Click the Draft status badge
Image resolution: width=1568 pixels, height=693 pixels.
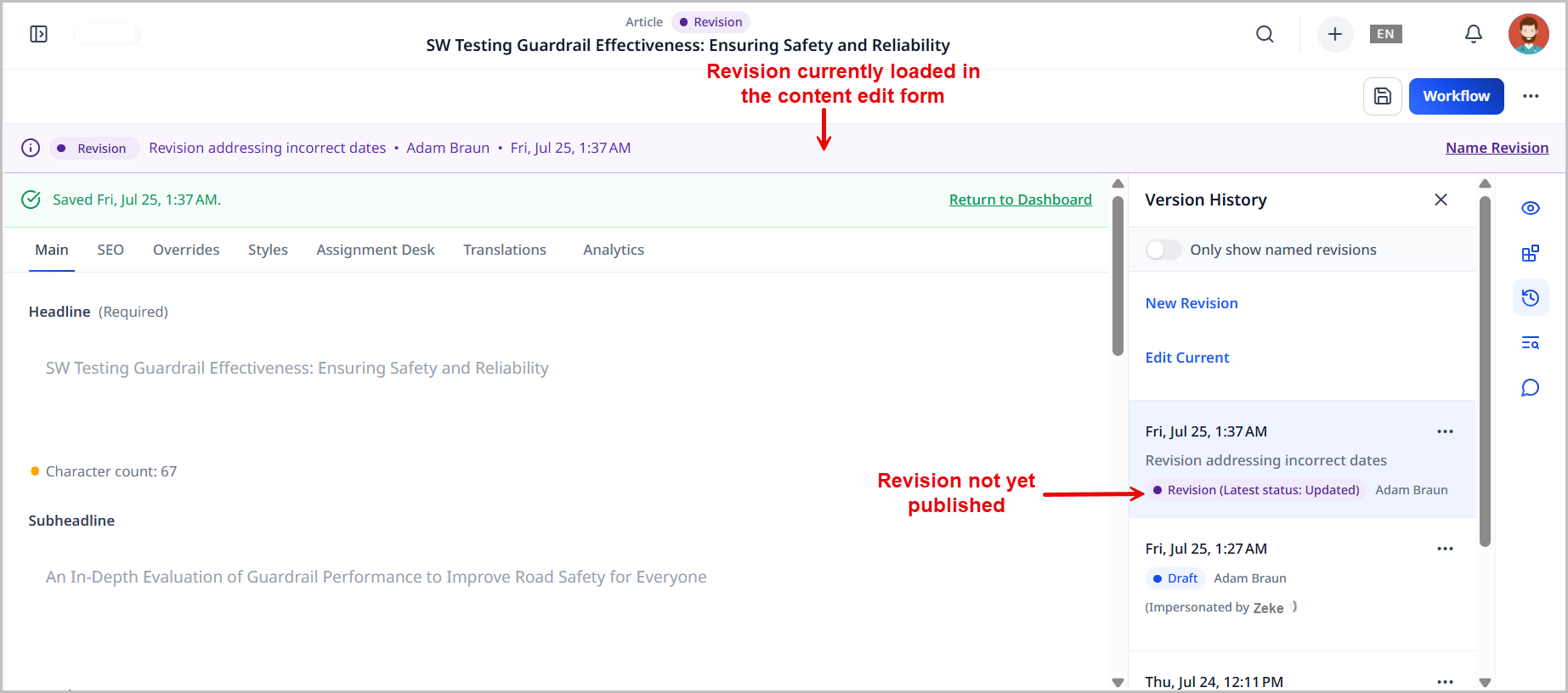[1175, 578]
